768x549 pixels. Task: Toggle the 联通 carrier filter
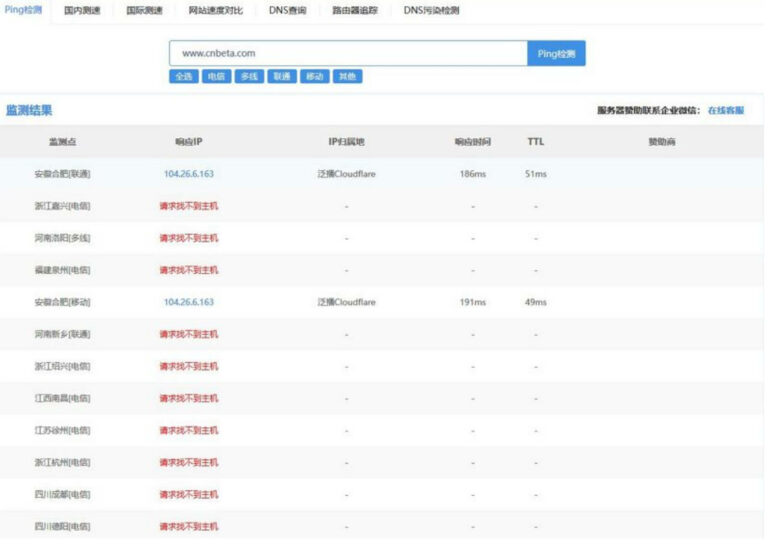click(x=282, y=76)
